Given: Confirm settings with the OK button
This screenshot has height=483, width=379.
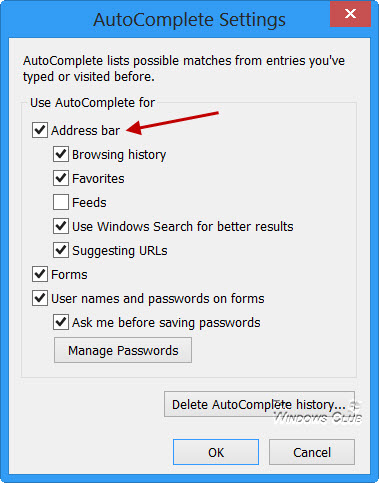Looking at the screenshot, I should 216,452.
